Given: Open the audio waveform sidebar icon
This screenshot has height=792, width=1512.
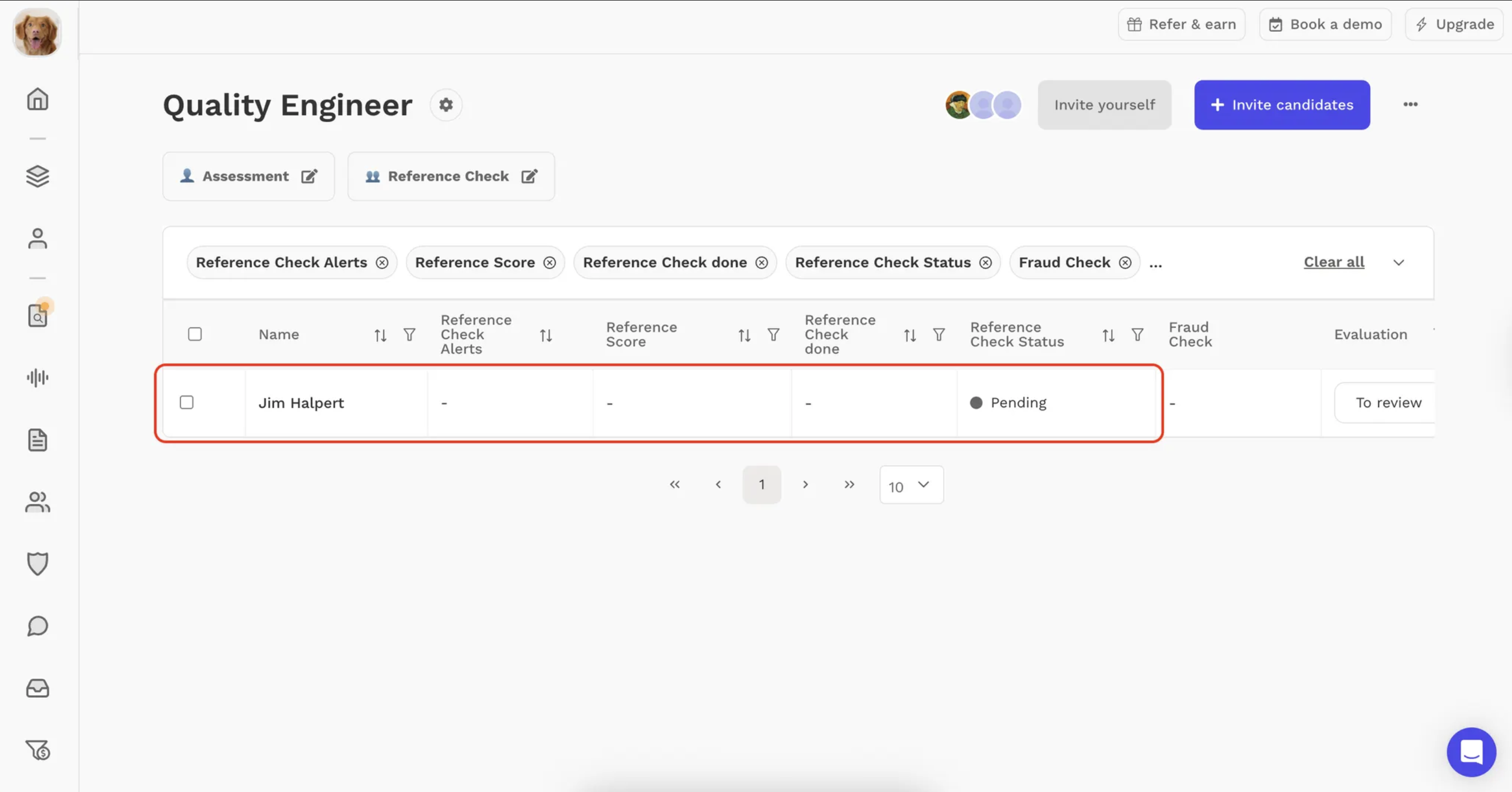Looking at the screenshot, I should point(38,377).
